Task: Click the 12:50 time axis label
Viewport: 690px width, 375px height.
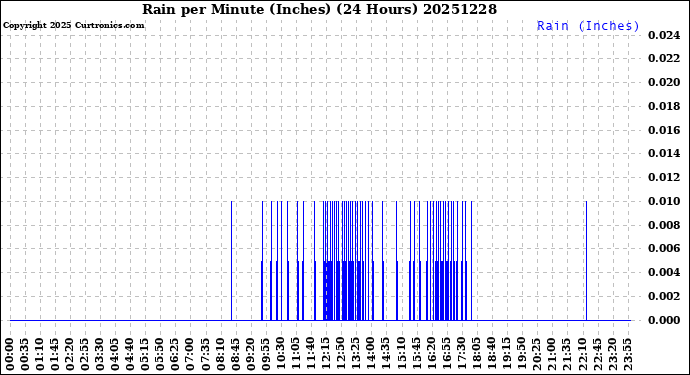Action: [341, 355]
